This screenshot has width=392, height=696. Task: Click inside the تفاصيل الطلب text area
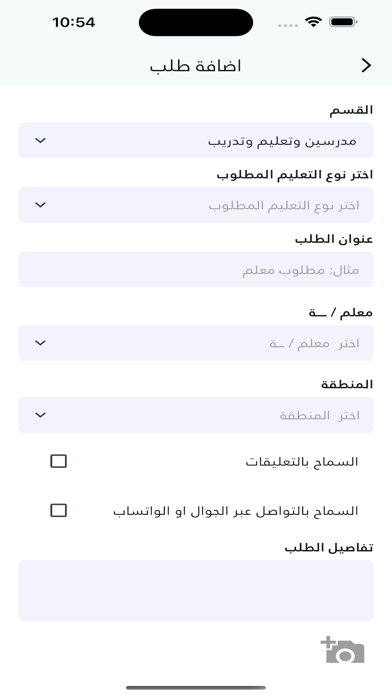[196, 591]
